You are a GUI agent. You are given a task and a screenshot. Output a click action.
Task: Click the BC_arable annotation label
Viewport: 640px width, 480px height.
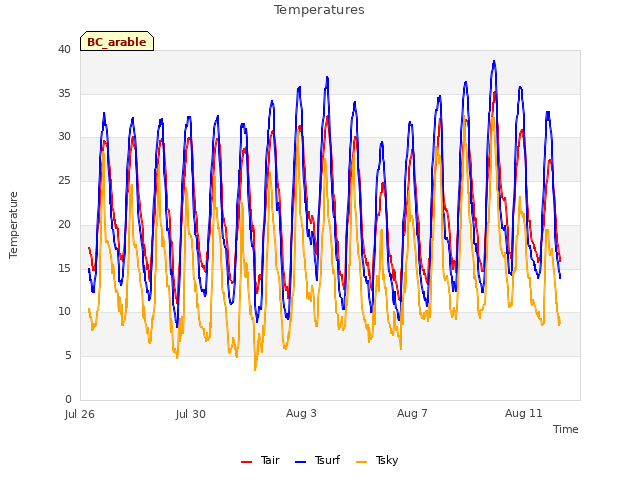(x=117, y=42)
